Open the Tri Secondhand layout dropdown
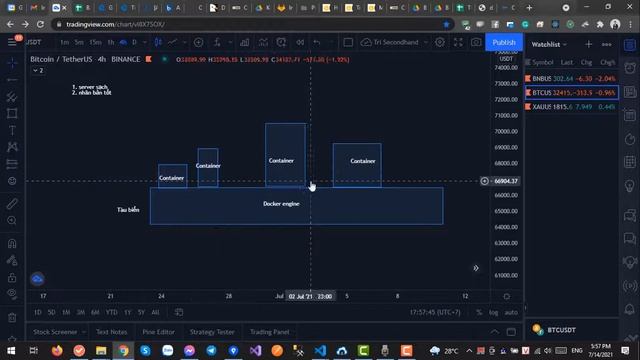Image resolution: width=640 pixels, height=360 pixels. point(395,42)
